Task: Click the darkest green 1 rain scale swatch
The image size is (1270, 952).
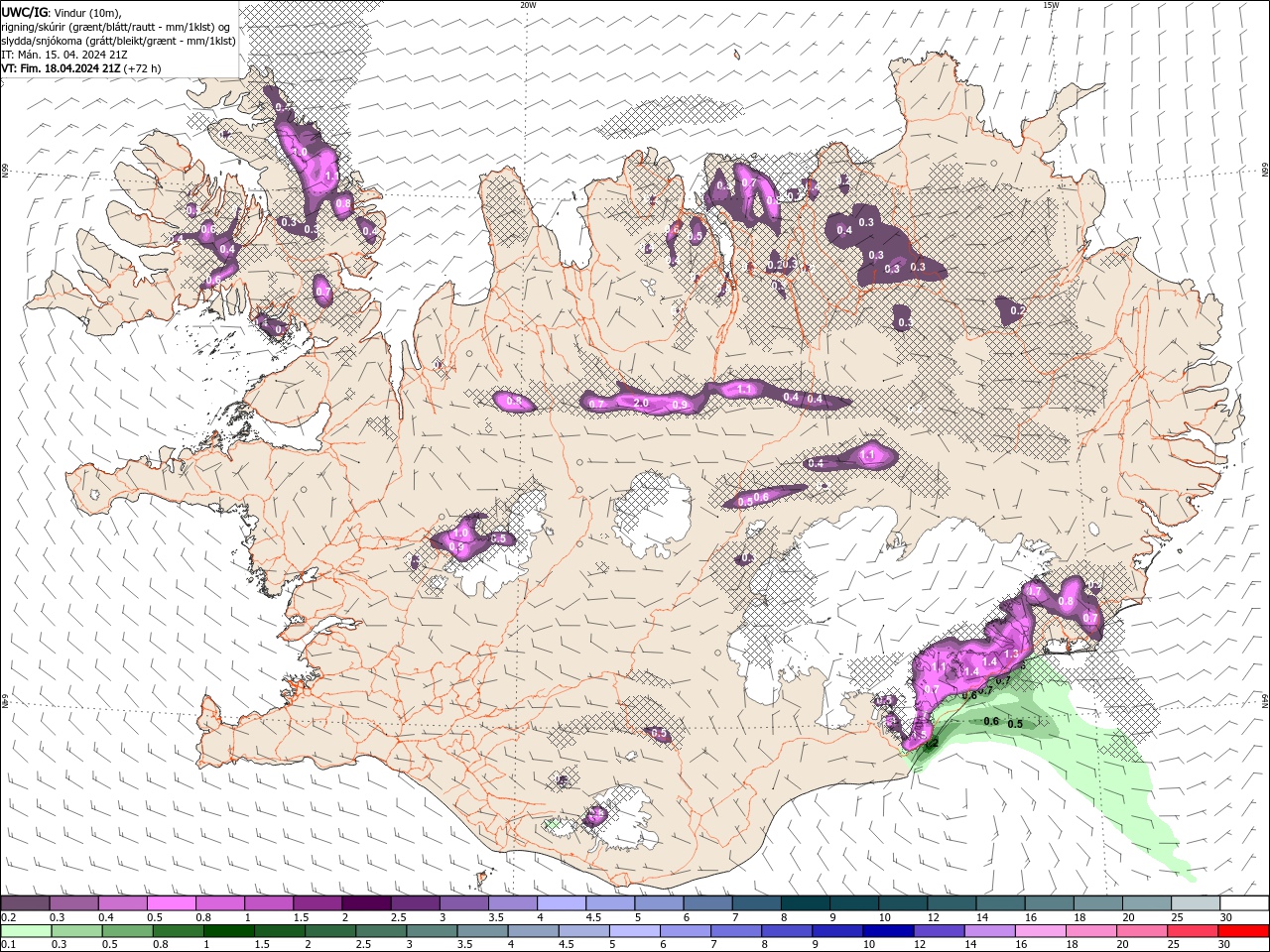Action: coord(229,931)
